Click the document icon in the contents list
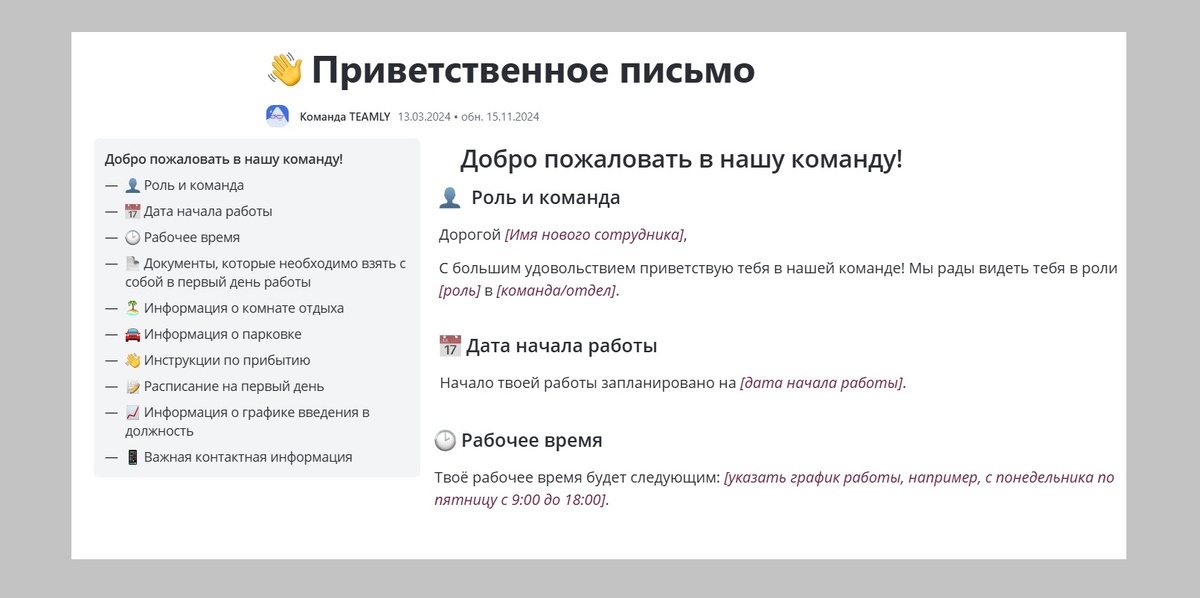 (131, 262)
